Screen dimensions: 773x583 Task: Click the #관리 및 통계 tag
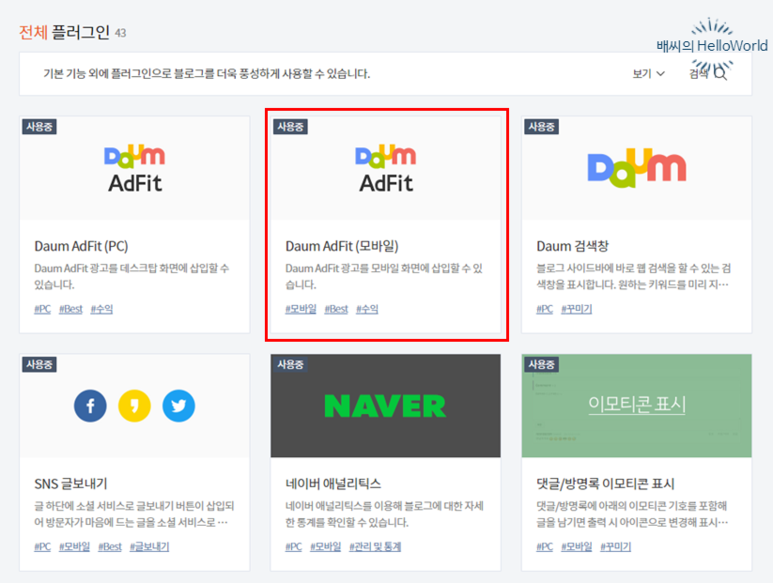375,547
